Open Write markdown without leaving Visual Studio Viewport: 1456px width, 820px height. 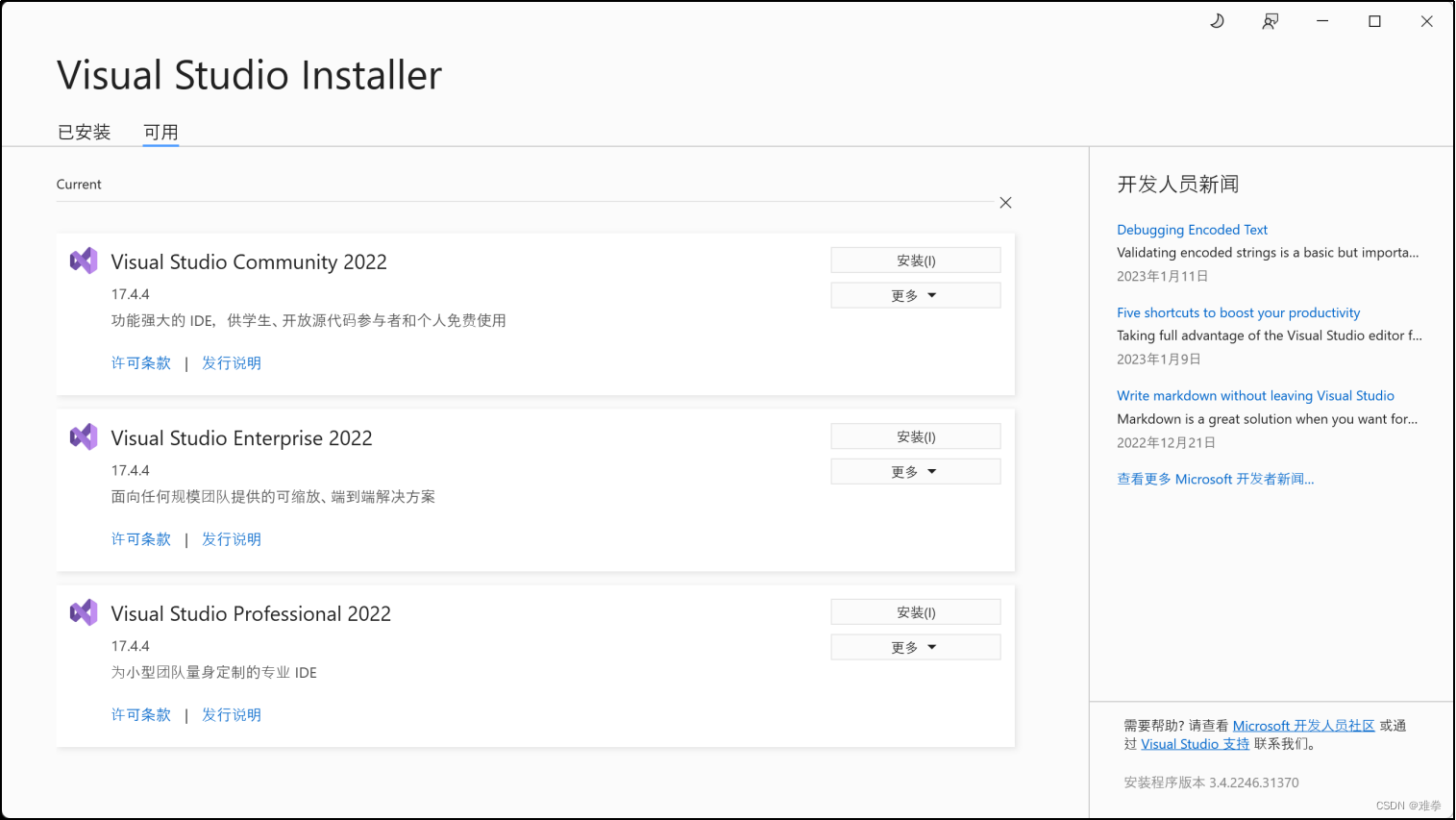(1255, 395)
